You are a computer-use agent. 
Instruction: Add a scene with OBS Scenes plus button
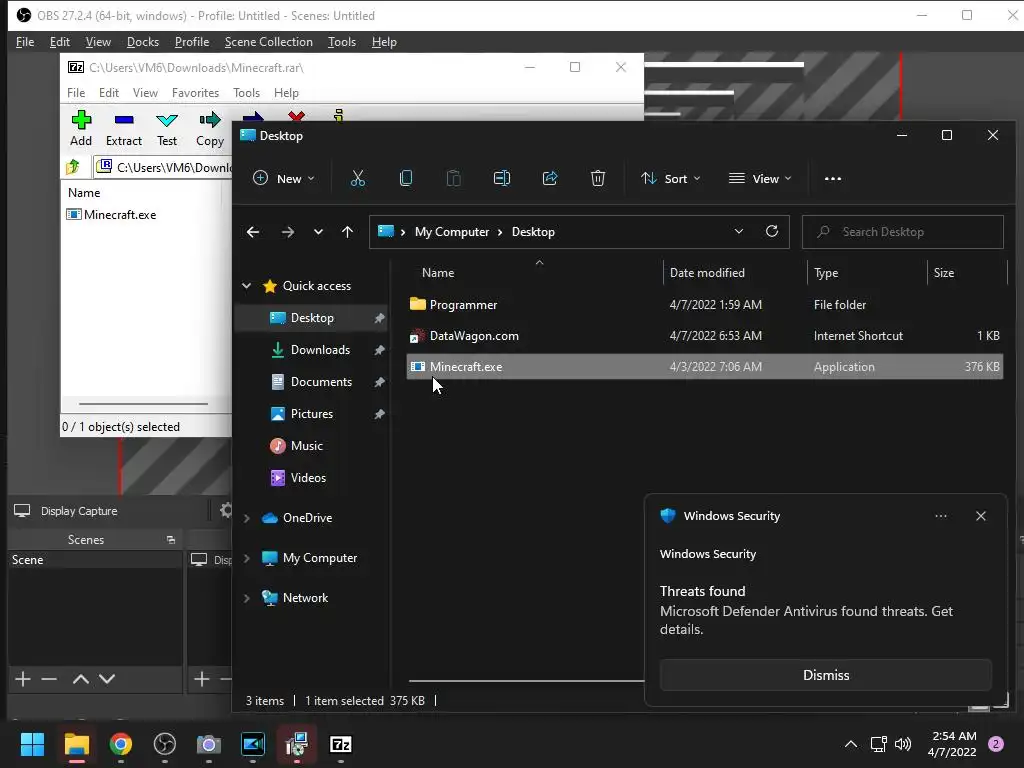[23, 679]
